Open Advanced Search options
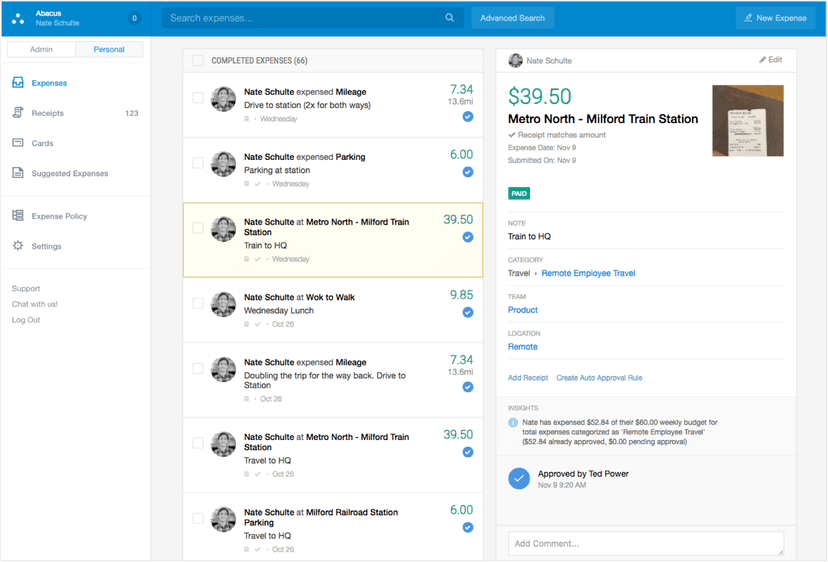The width and height of the screenshot is (828, 562). 512,18
